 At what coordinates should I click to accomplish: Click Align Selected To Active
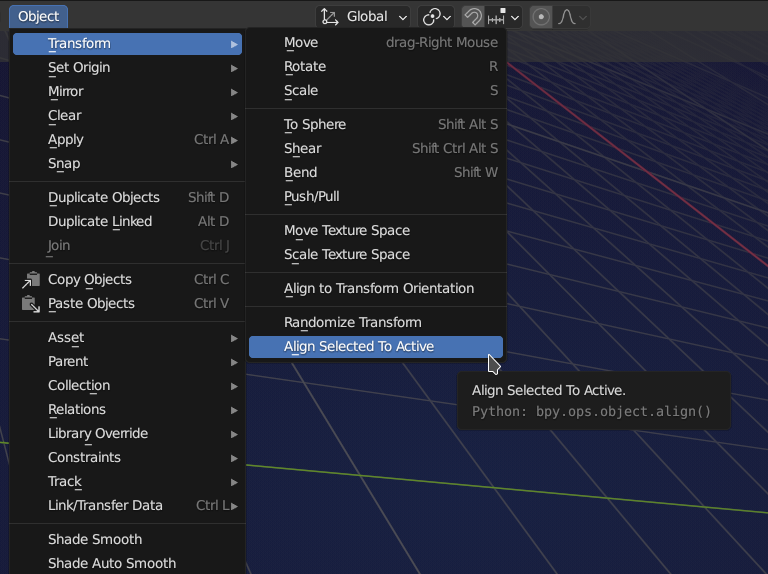[376, 347]
